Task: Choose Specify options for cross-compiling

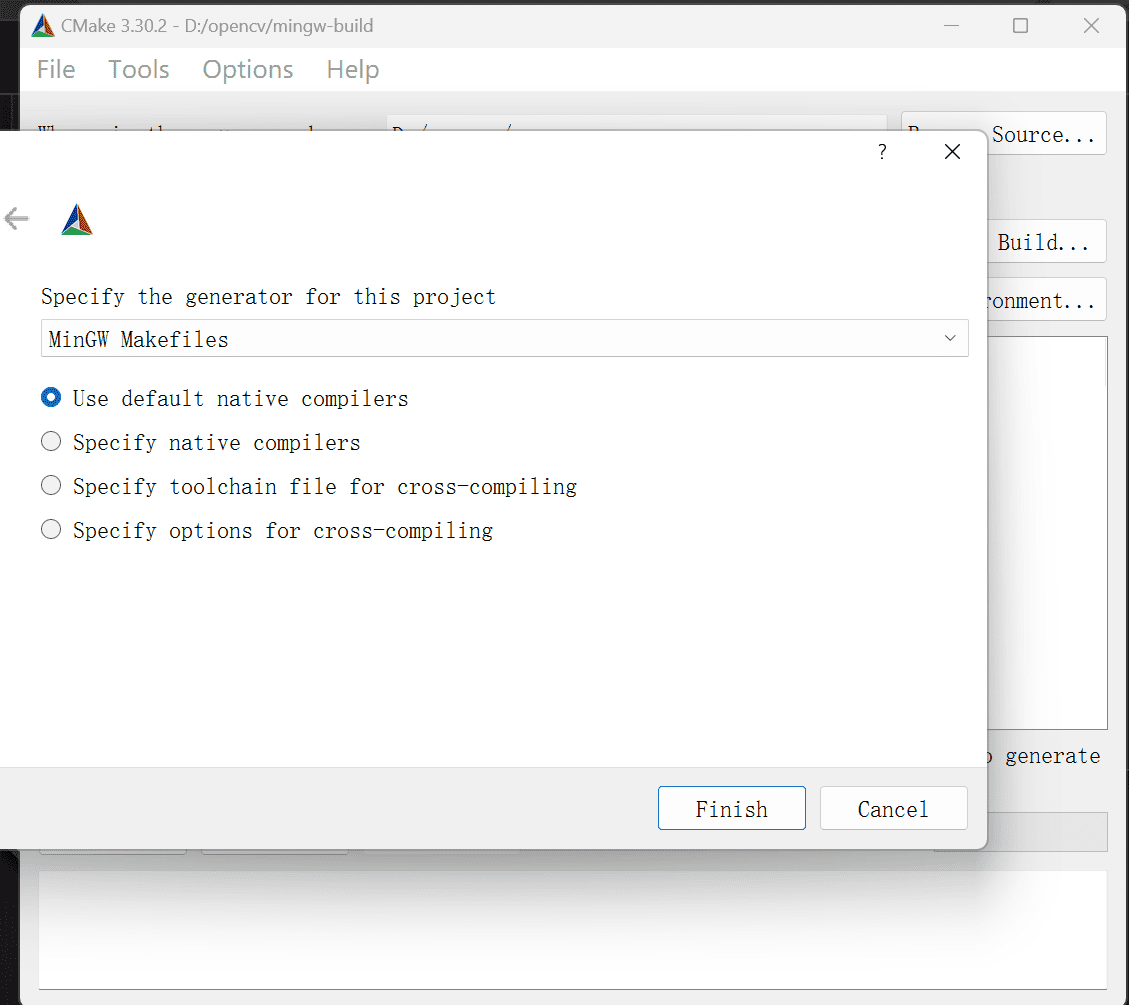Action: coord(267,530)
